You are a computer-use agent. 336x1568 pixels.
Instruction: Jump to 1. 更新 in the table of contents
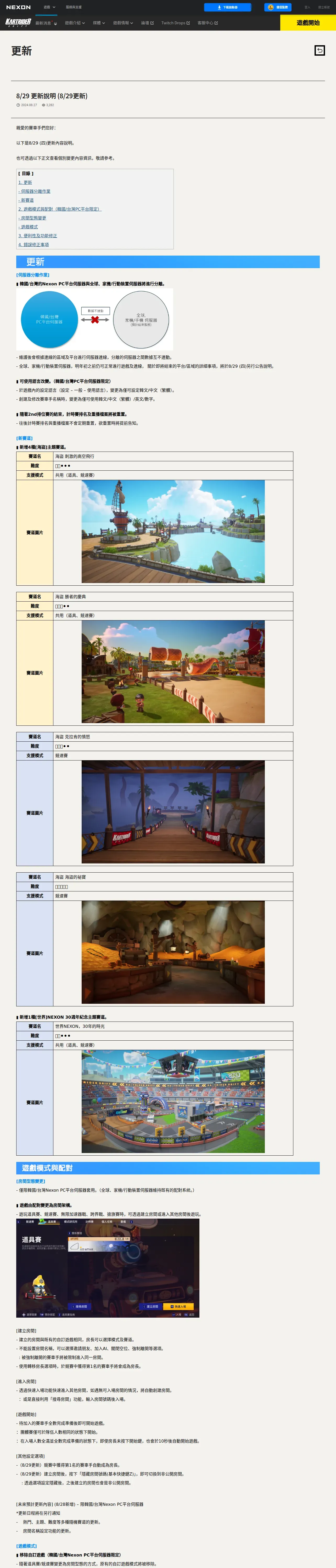pos(25,183)
